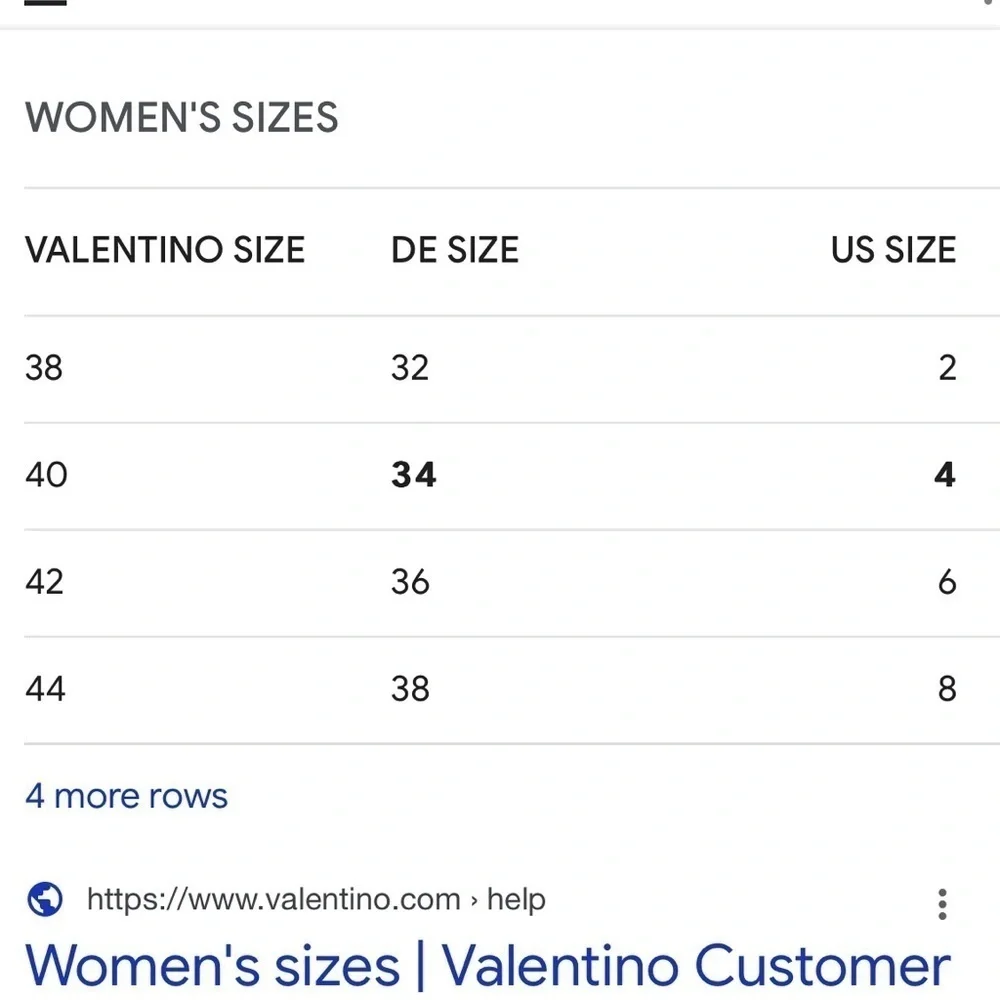Screen dimensions: 1000x1000
Task: Click the WOMEN'S SIZES heading
Action: pos(182,118)
